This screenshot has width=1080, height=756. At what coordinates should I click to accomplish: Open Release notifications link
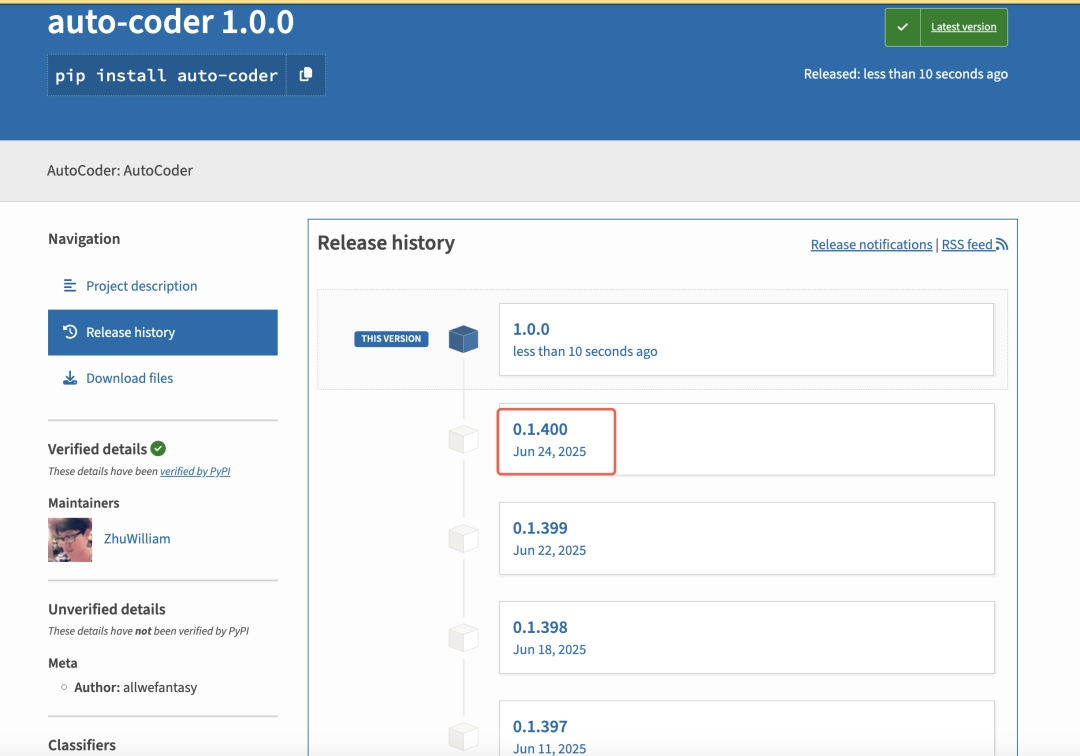[x=871, y=244]
